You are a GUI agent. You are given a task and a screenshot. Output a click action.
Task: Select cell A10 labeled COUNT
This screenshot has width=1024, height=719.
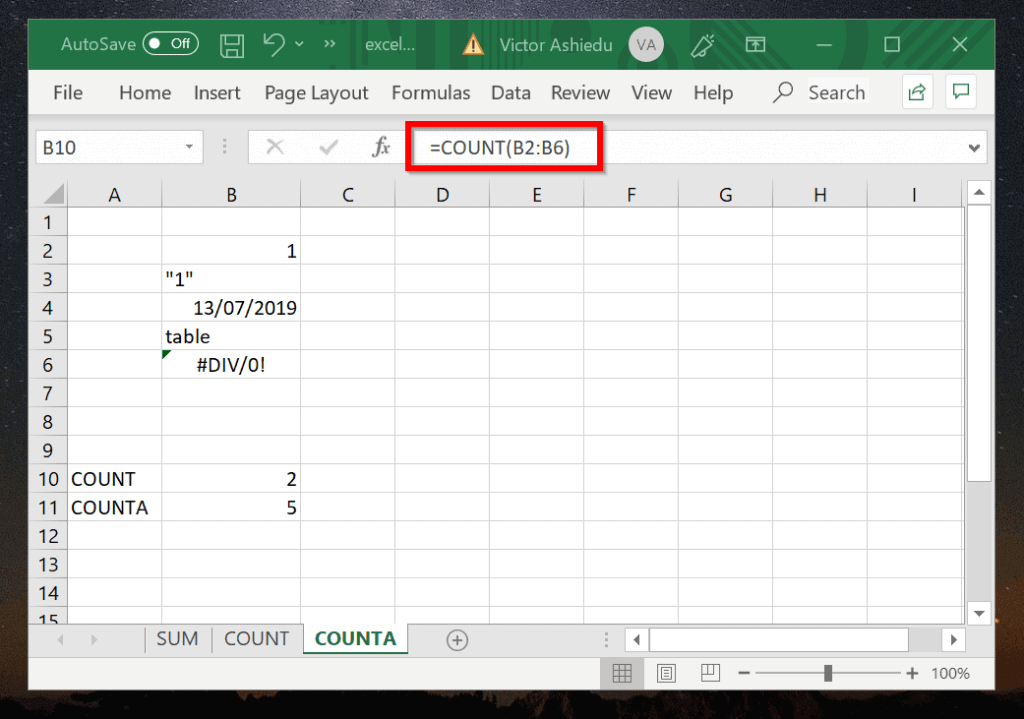[114, 479]
